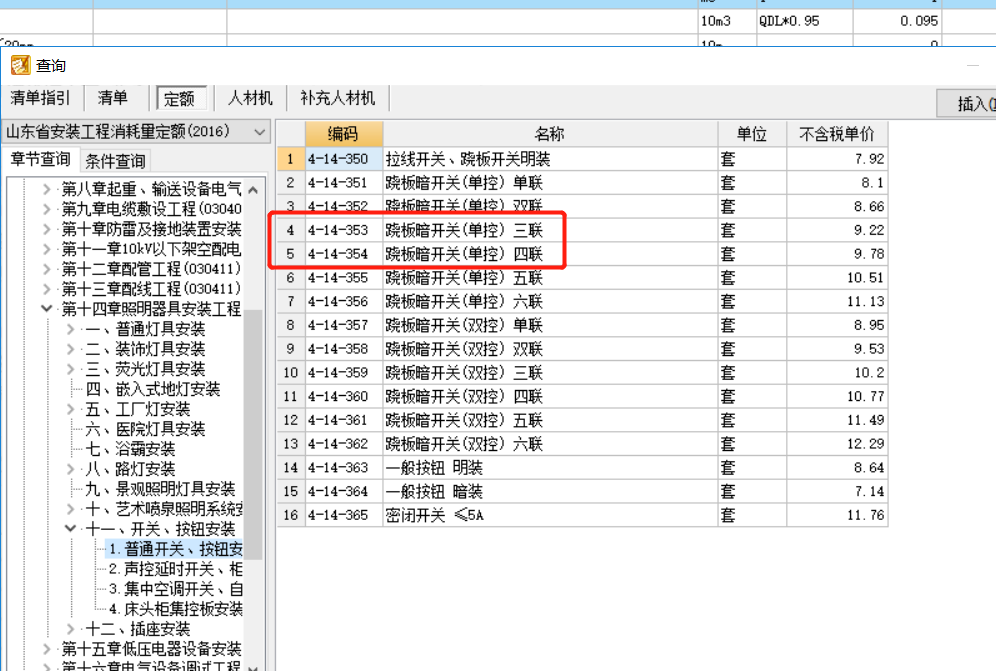Select row 密闭开关 ≤5A
Screen dimensions: 996x671
582,515
